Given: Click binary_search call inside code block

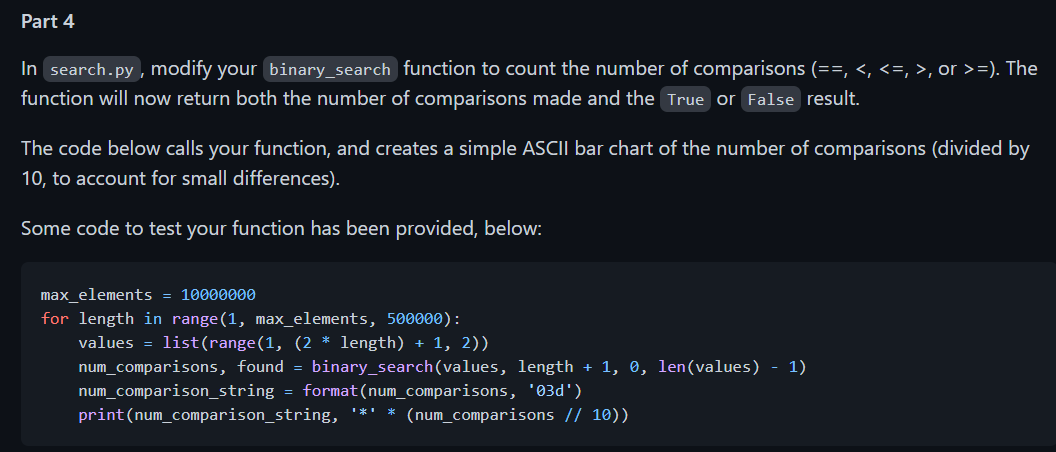Looking at the screenshot, I should tap(372, 367).
